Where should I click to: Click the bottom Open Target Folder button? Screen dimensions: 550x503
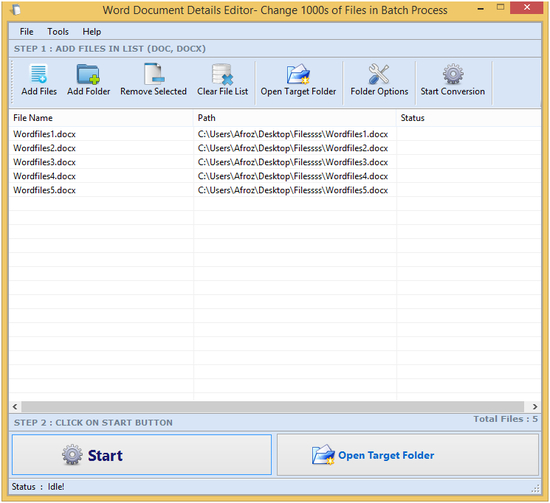tap(408, 455)
